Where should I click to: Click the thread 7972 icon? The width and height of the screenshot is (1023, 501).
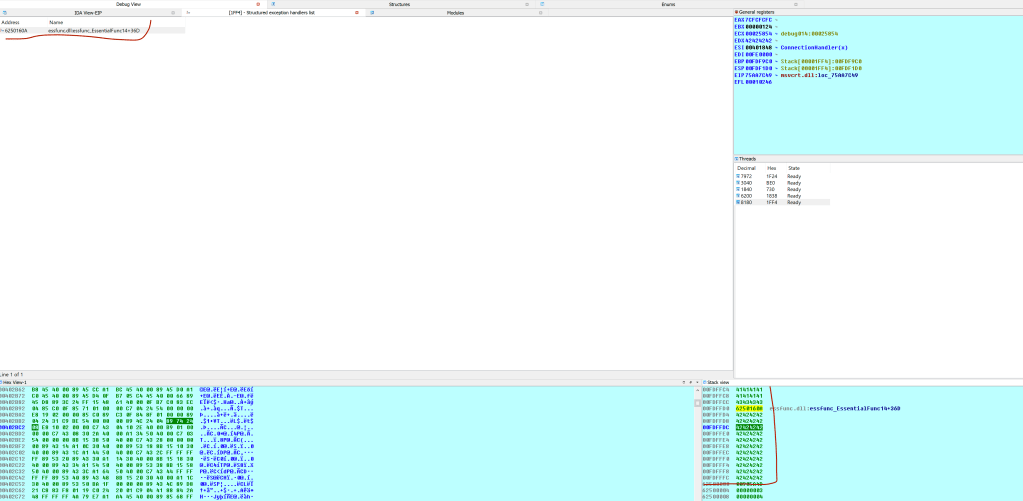pyautogui.click(x=738, y=176)
